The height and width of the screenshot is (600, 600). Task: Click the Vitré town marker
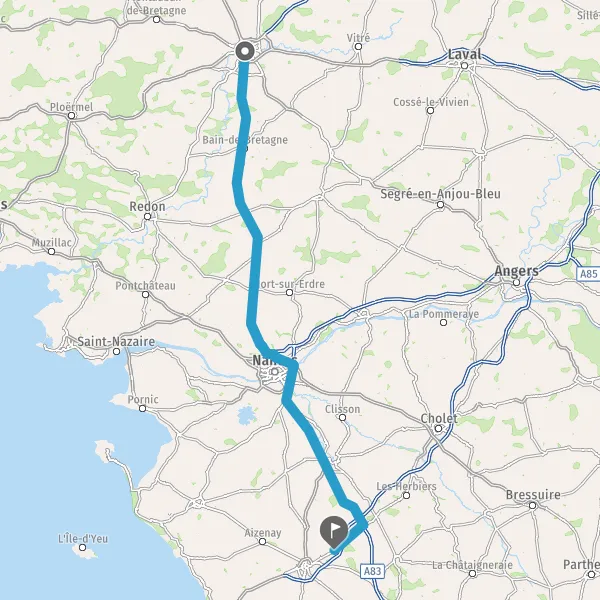coord(359,47)
